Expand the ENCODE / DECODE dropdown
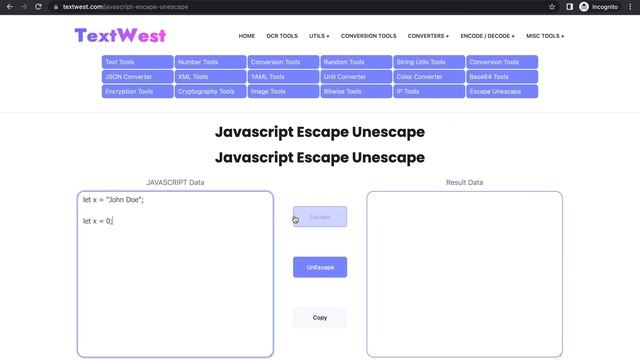This screenshot has width=640, height=360. click(487, 36)
